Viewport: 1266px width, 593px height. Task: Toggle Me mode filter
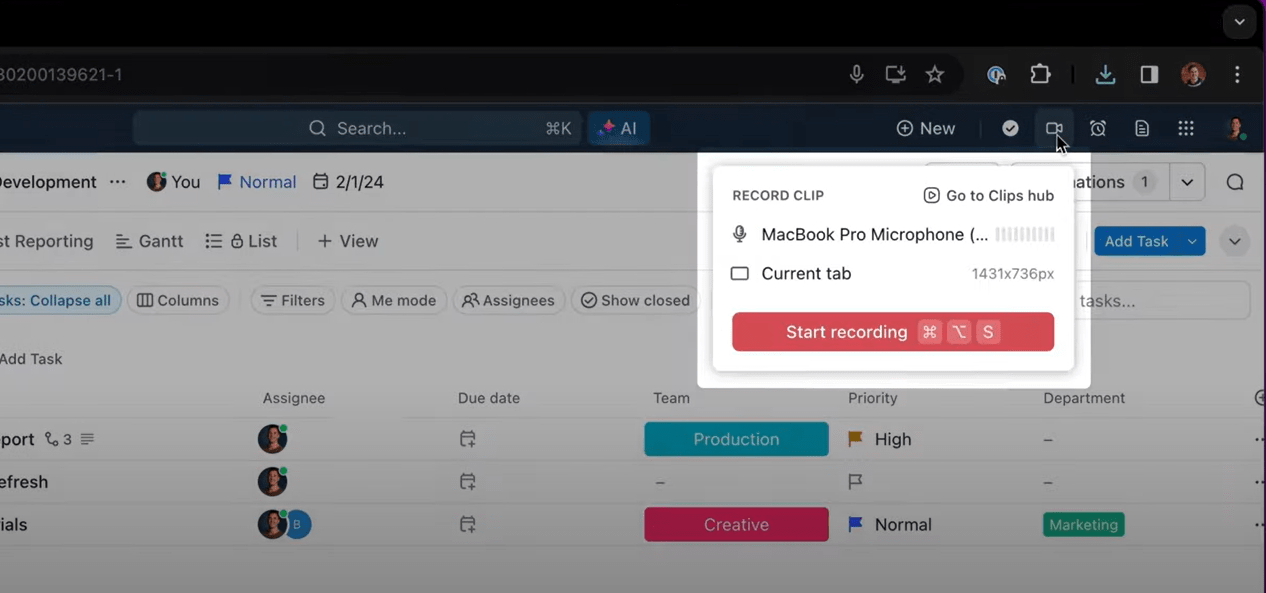click(x=394, y=300)
